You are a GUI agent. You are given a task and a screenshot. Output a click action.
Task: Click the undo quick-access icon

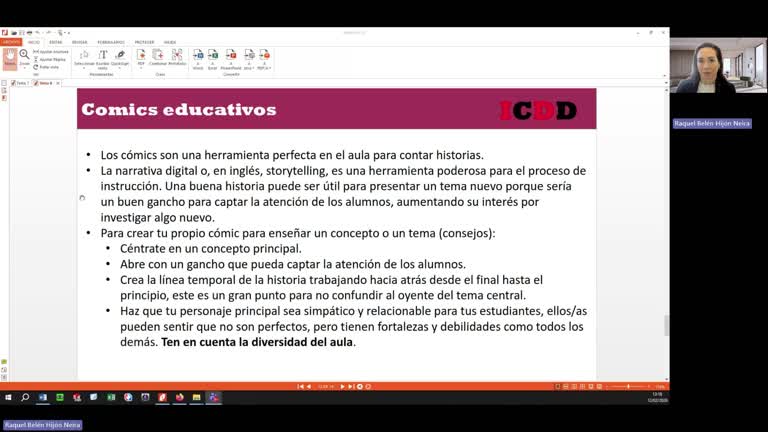click(x=37, y=33)
